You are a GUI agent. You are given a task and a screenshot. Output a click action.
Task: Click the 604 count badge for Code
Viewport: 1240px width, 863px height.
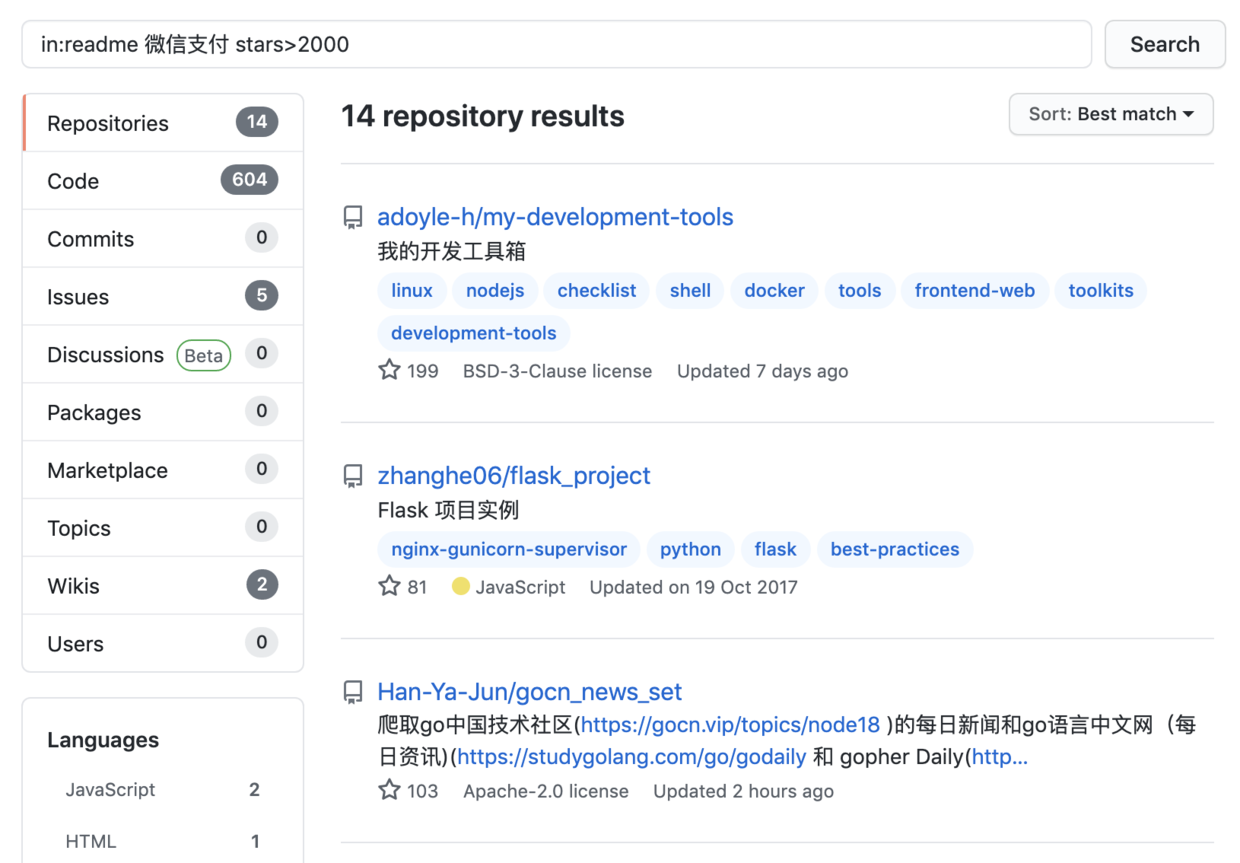(249, 180)
